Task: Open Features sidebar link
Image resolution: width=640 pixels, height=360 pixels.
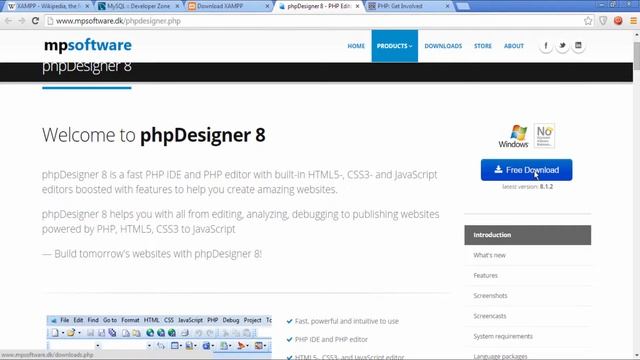Action: 485,276
